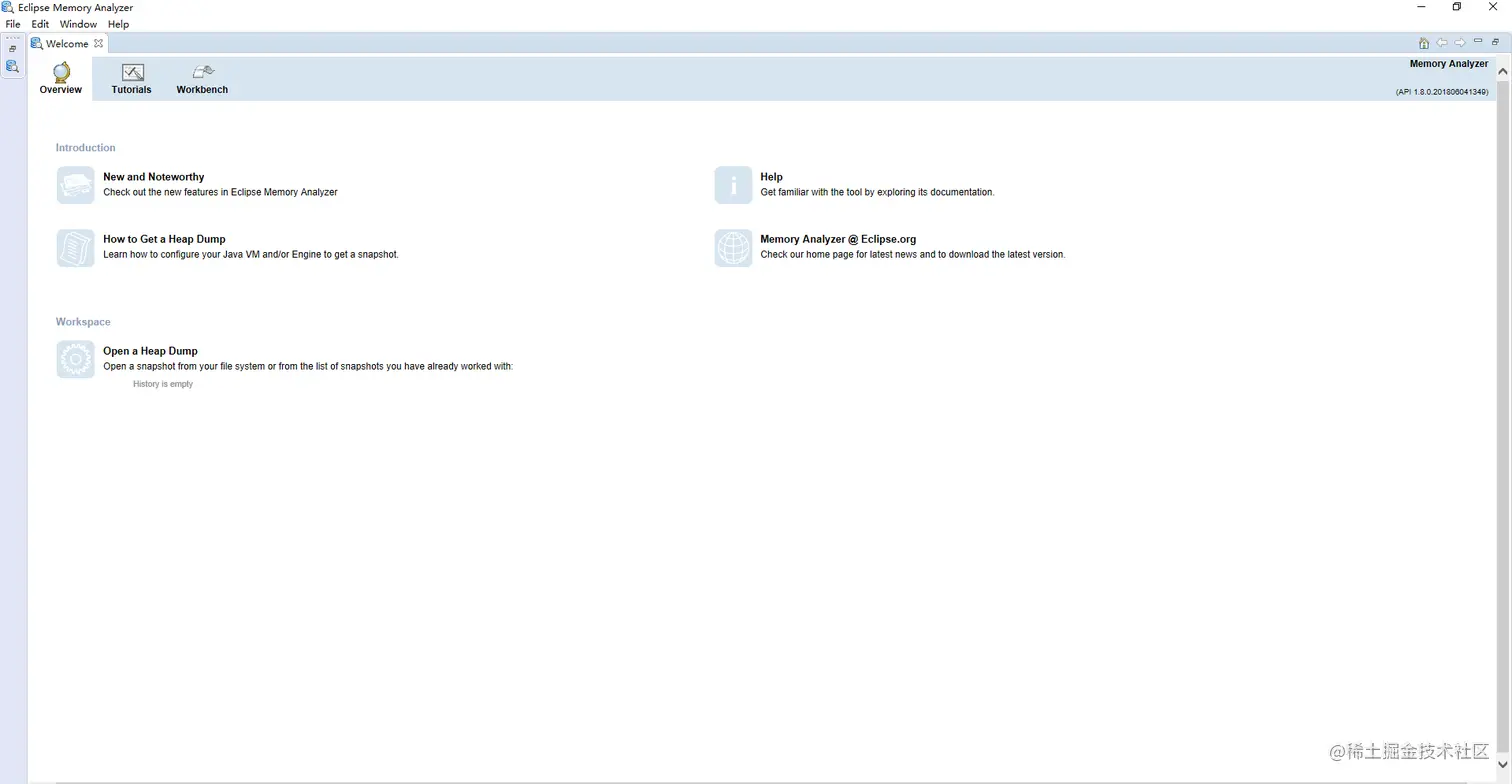Open the Edit menu

40,24
